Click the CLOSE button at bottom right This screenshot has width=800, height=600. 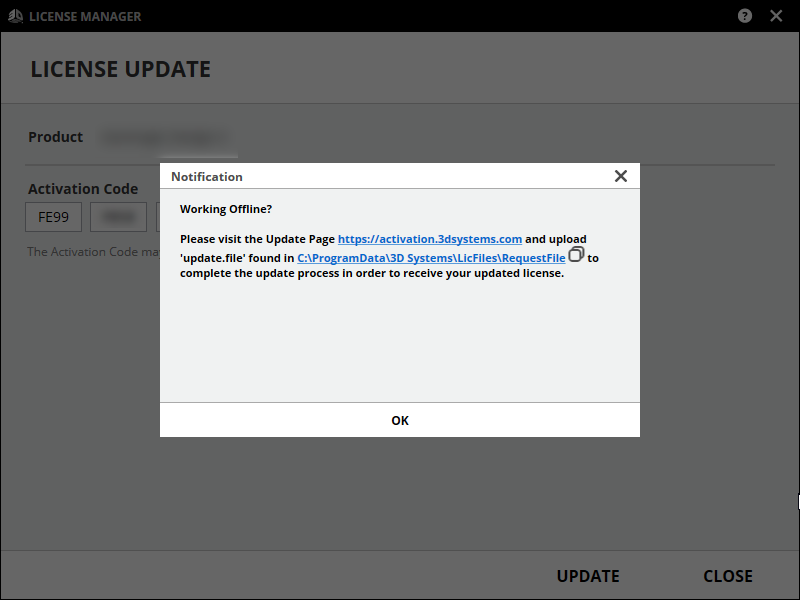coord(727,576)
